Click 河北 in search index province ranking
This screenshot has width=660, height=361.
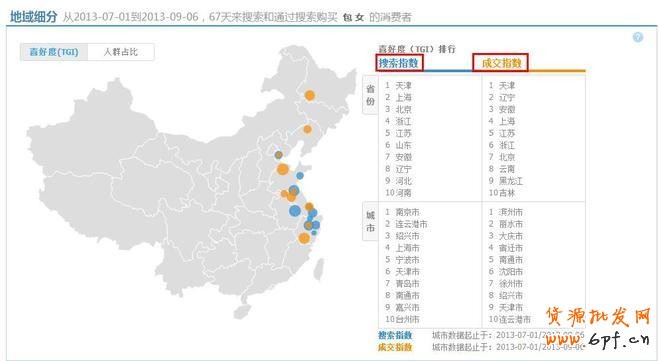[403, 181]
